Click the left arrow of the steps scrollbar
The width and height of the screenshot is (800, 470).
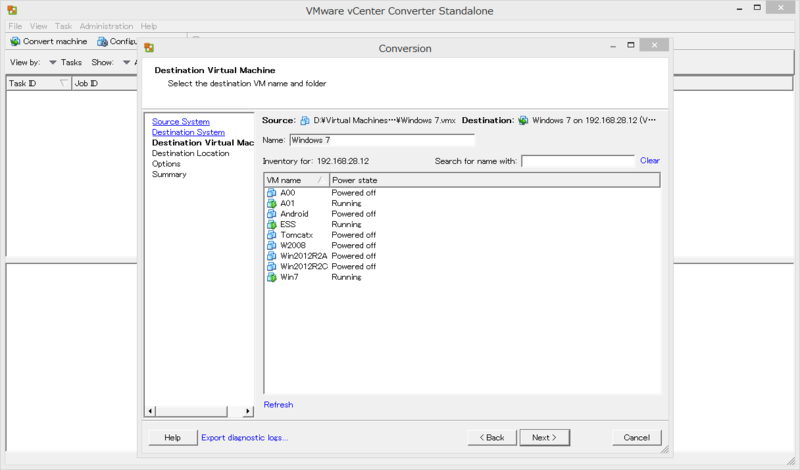[151, 411]
